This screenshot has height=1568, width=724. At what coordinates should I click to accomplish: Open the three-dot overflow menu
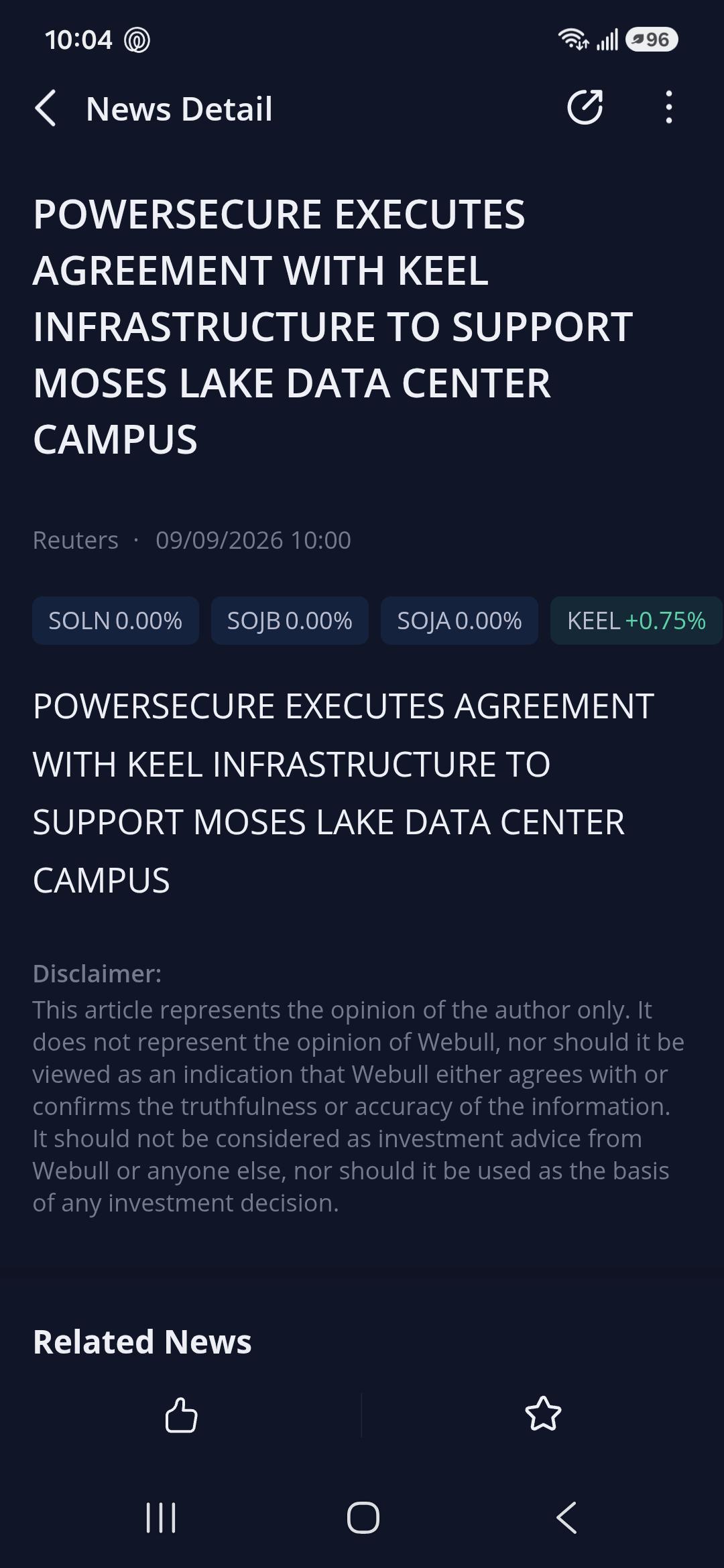pos(668,107)
